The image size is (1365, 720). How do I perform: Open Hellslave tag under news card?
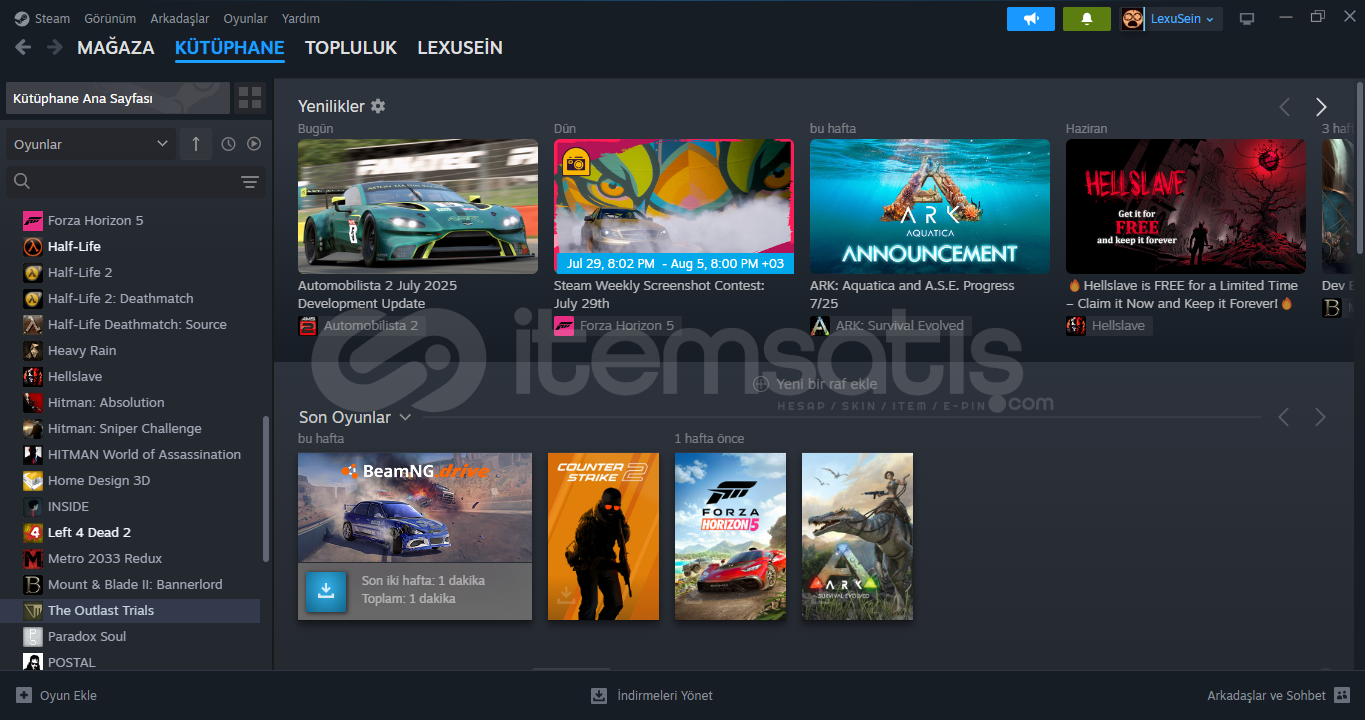pyautogui.click(x=1109, y=325)
